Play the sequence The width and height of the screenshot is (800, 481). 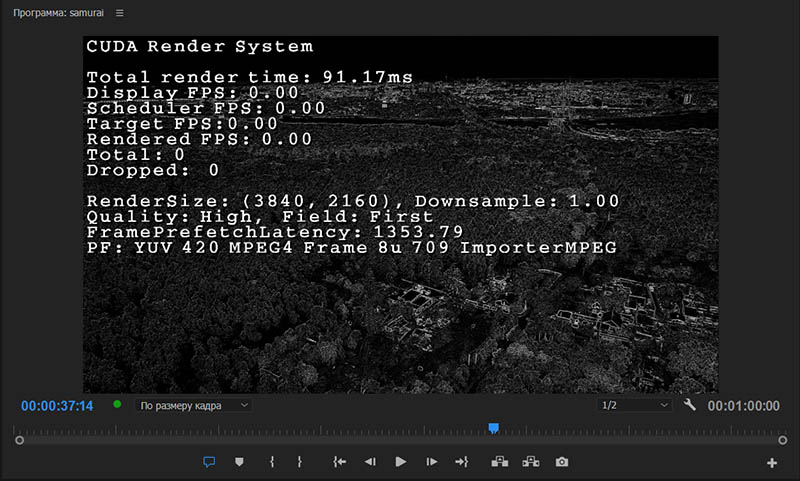401,462
